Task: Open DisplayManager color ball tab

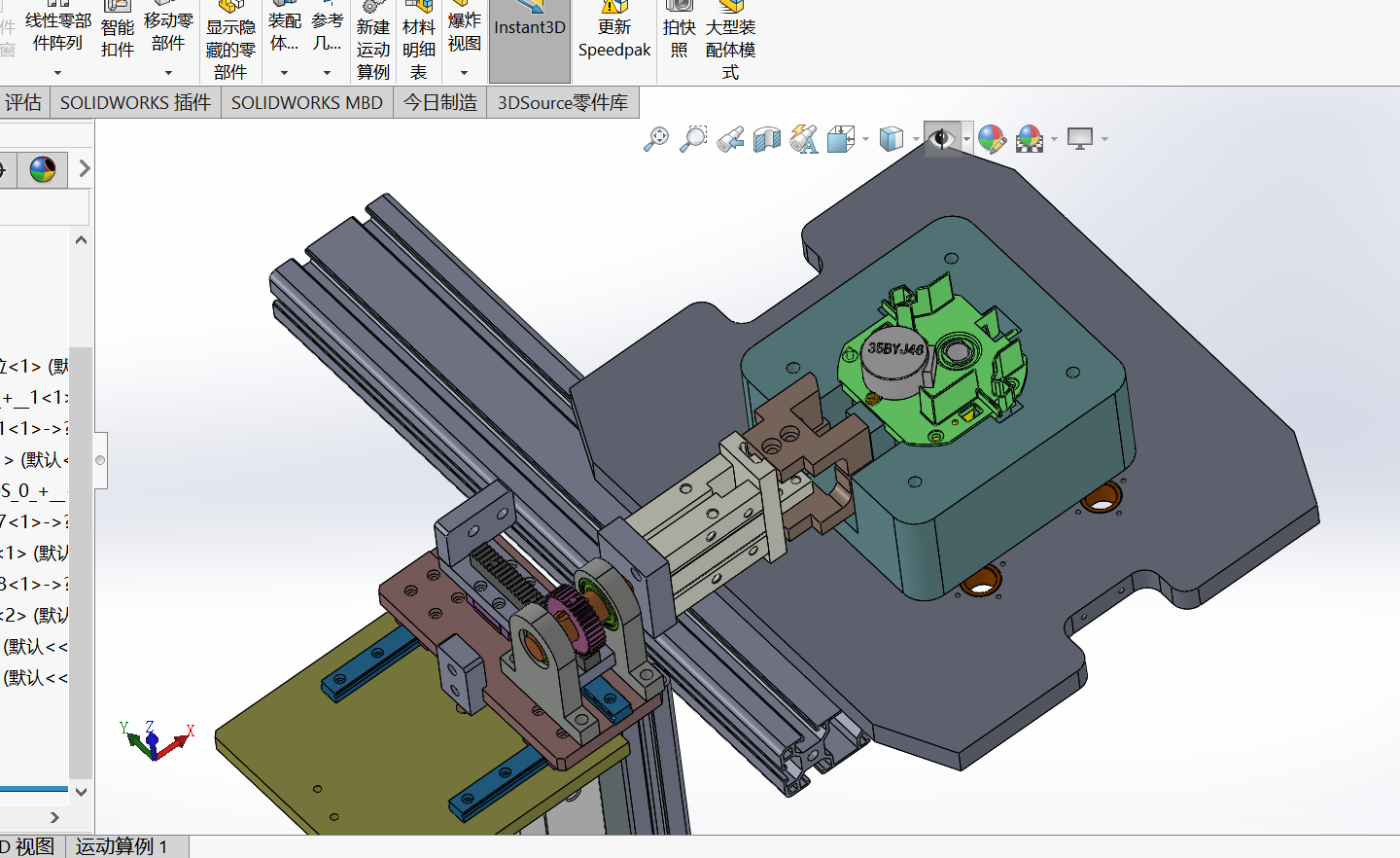Action: pos(43,169)
